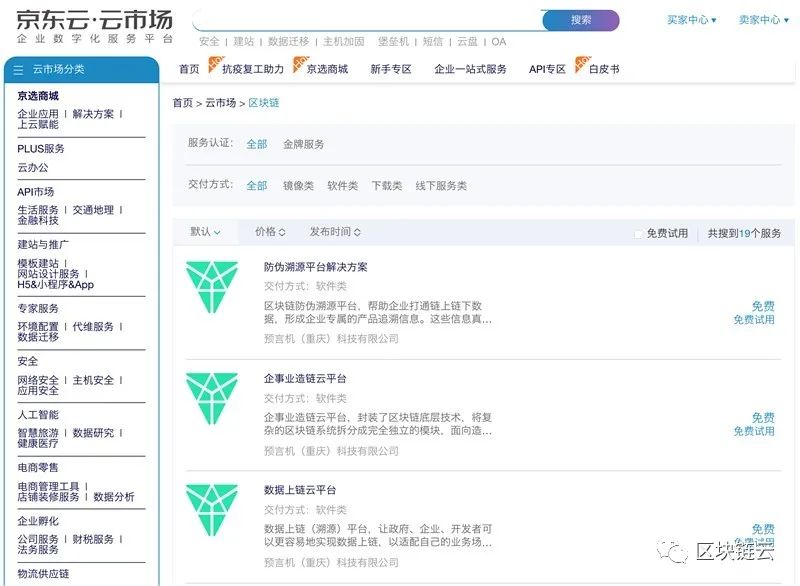800x586 pixels.
Task: Filter delivery by 软件类
Action: pos(342,186)
